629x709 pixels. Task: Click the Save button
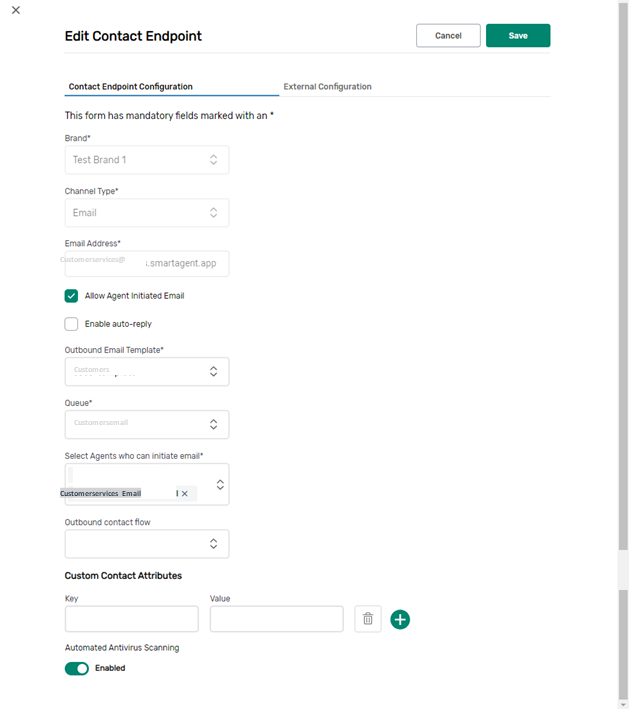coord(518,36)
